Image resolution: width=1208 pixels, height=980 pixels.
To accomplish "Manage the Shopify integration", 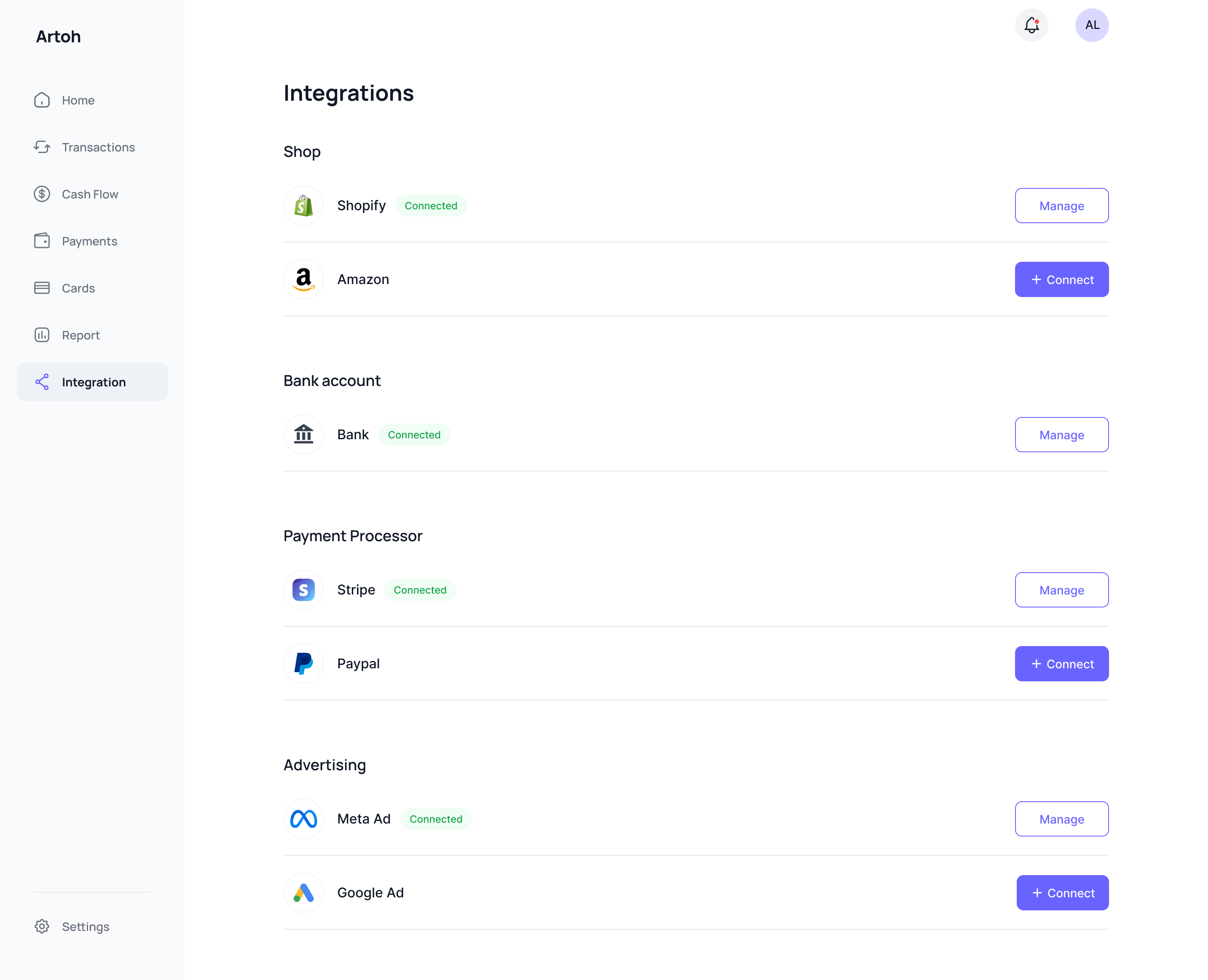I will click(1061, 206).
